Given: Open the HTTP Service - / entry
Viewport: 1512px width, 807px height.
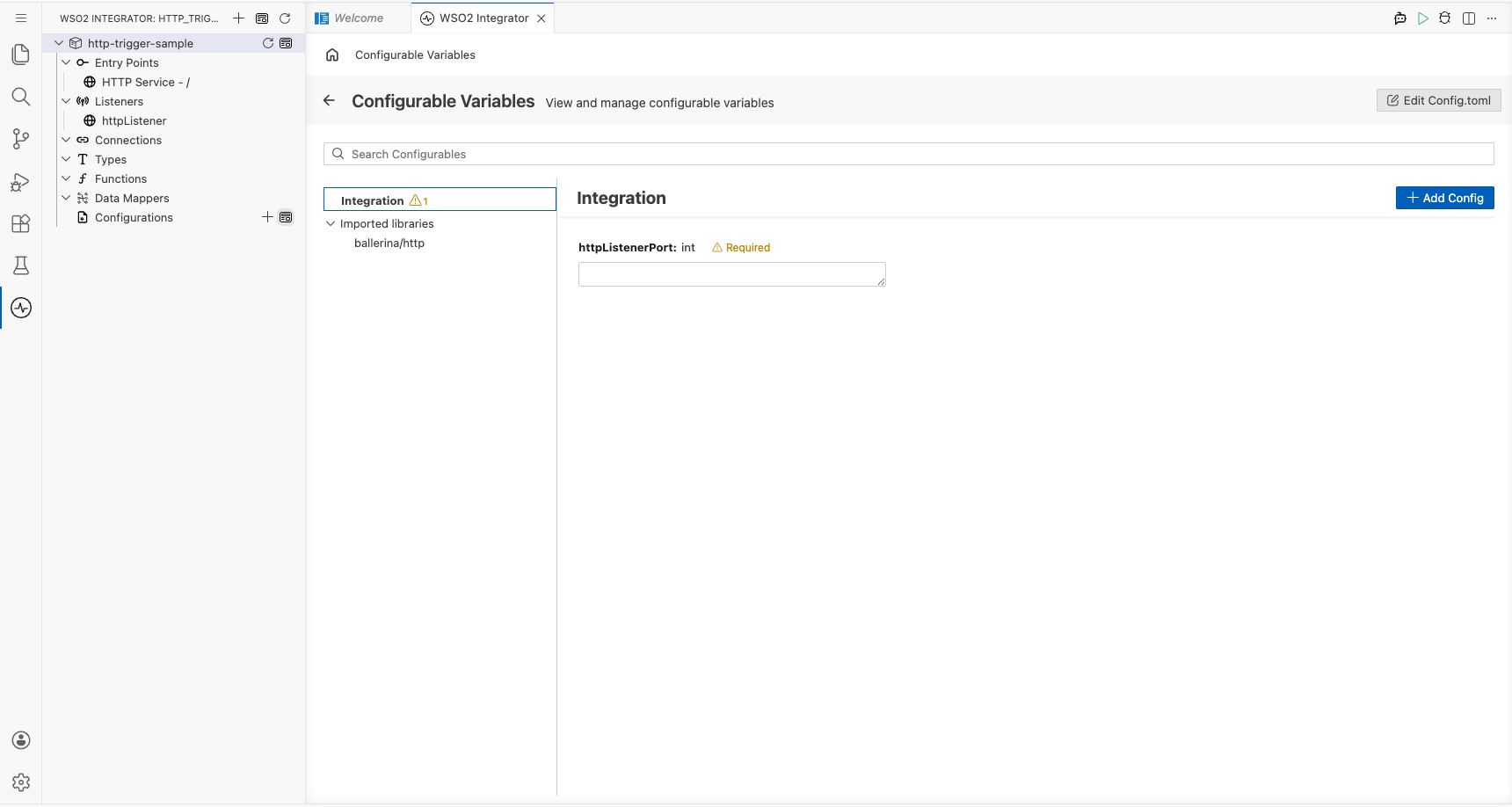Looking at the screenshot, I should (x=145, y=82).
